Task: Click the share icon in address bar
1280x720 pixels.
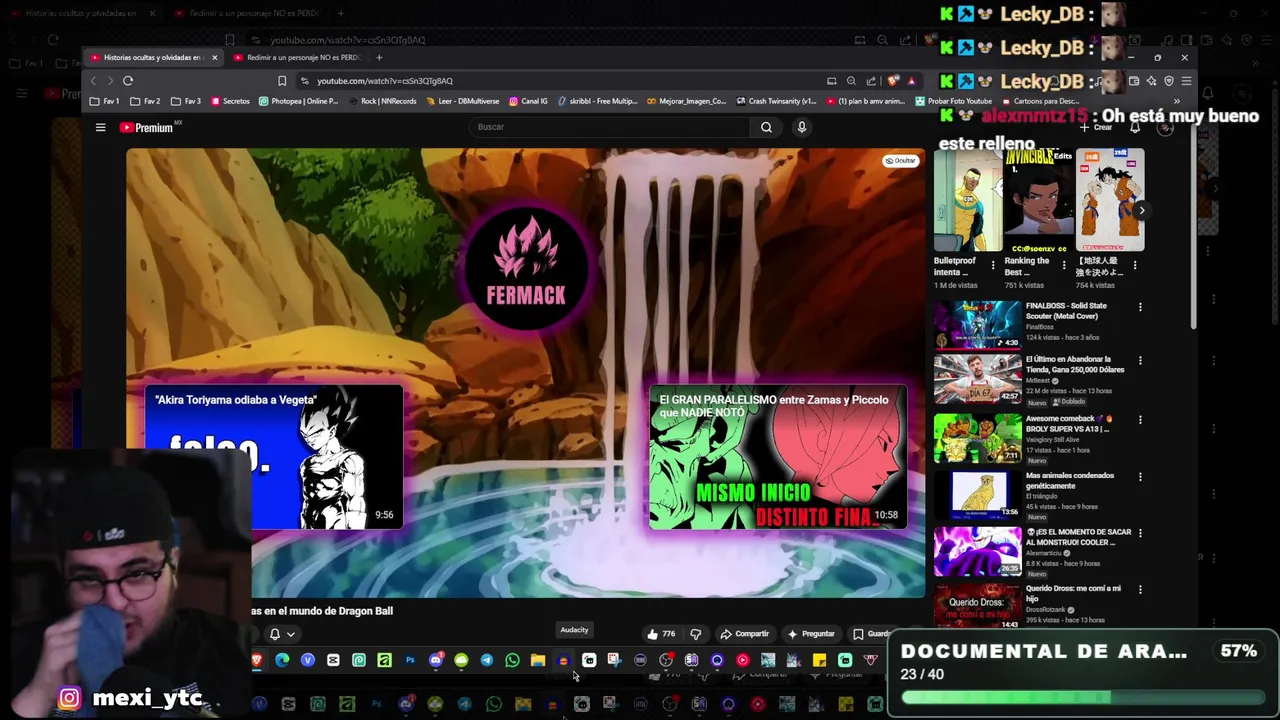Action: tap(871, 81)
